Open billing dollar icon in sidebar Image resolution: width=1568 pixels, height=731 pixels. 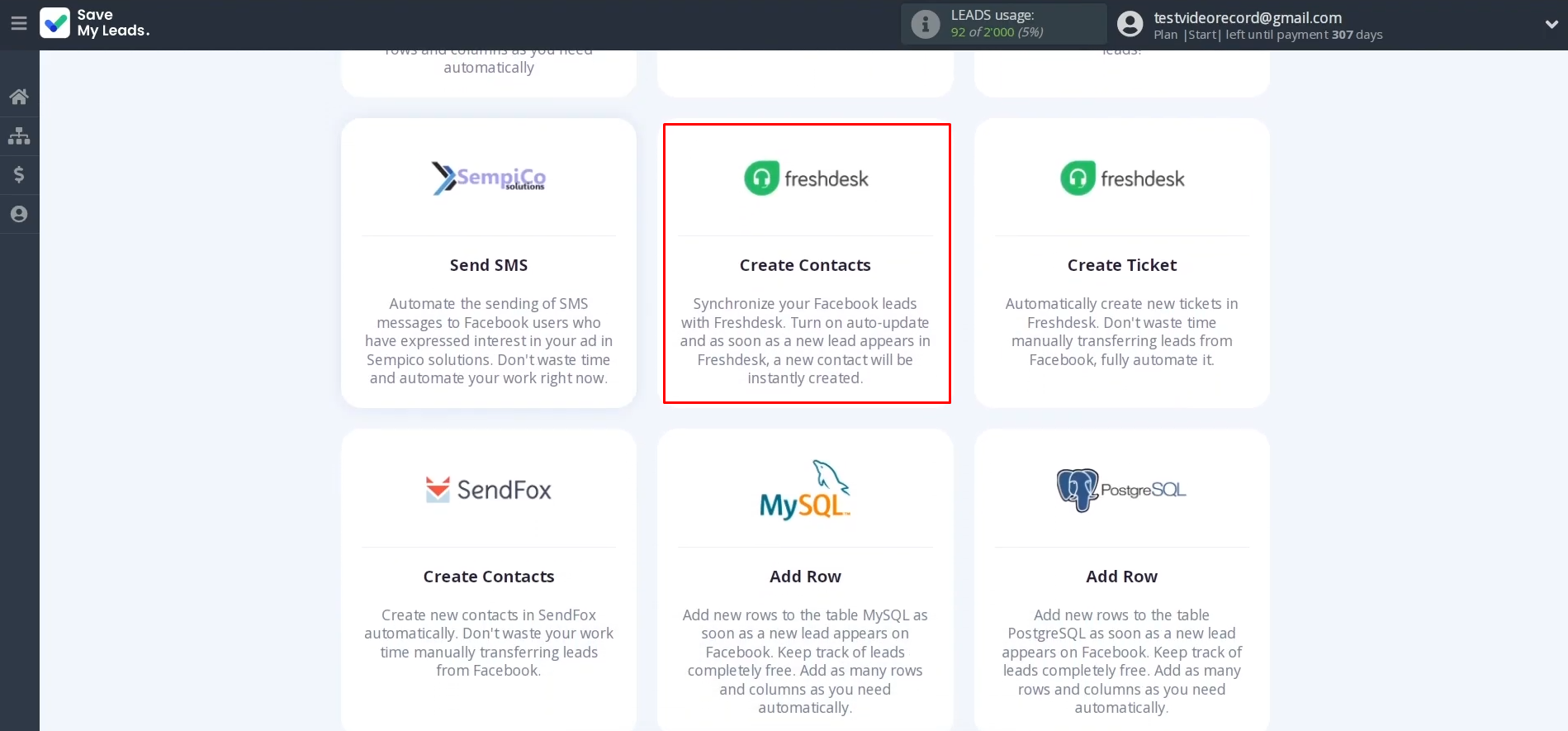point(19,174)
